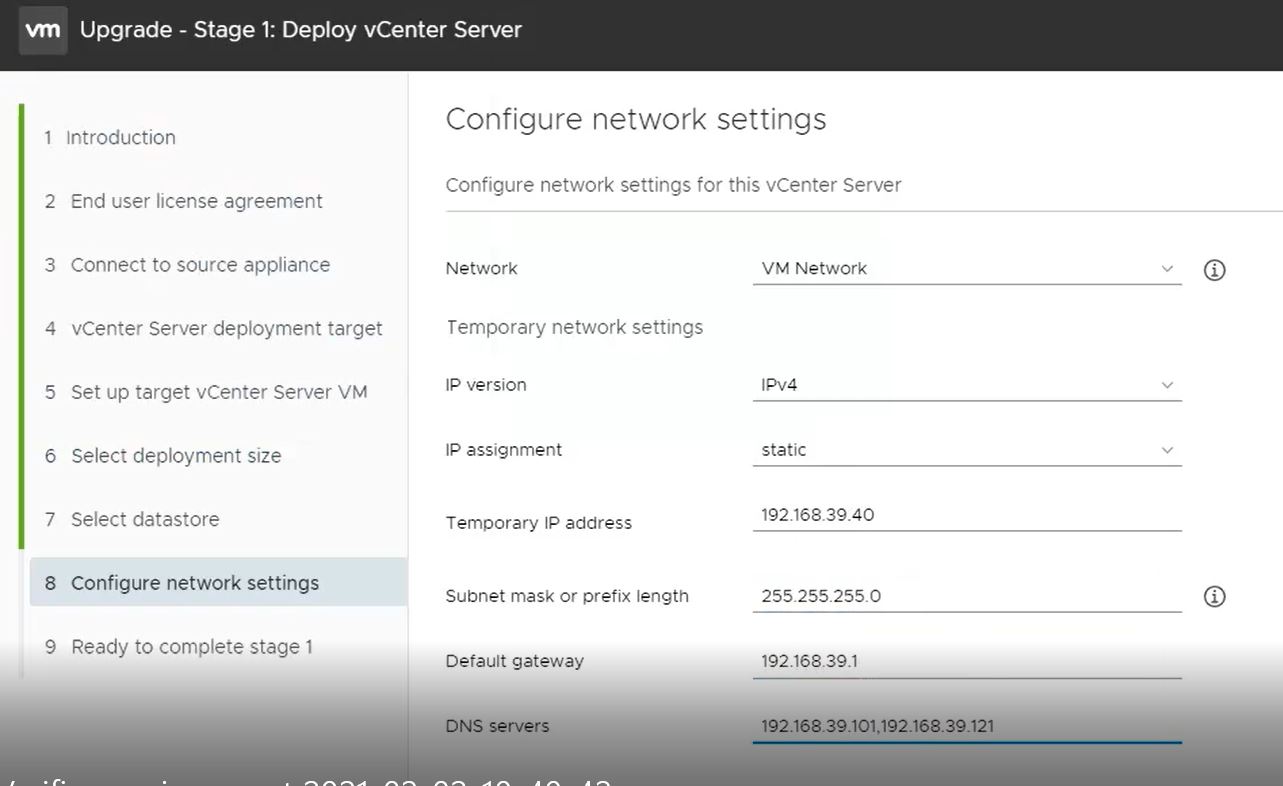The height and width of the screenshot is (786, 1283).
Task: Click the 'Subnet mask or prefix length' label
Action: click(567, 596)
